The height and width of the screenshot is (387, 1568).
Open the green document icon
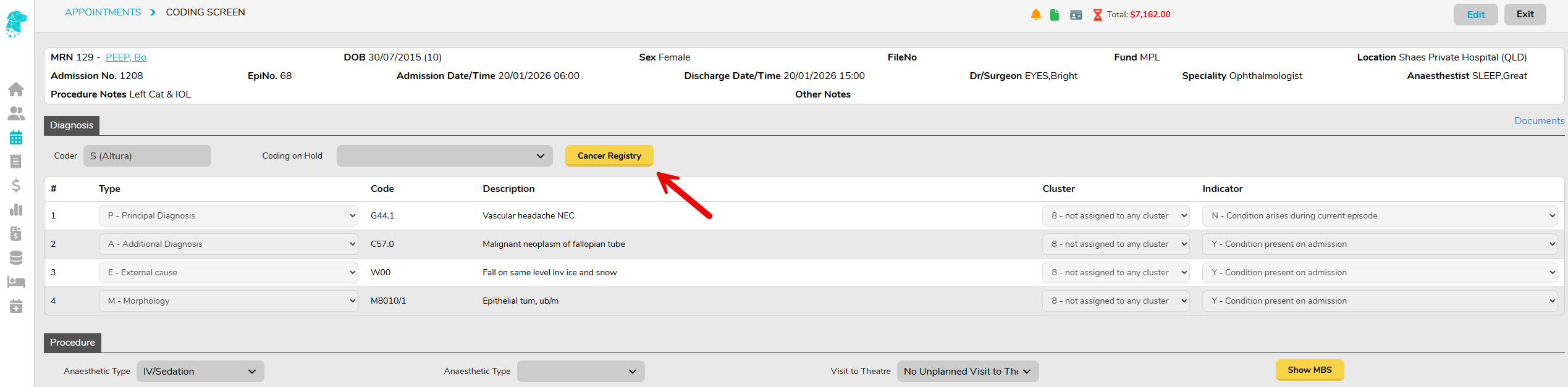tap(1055, 15)
